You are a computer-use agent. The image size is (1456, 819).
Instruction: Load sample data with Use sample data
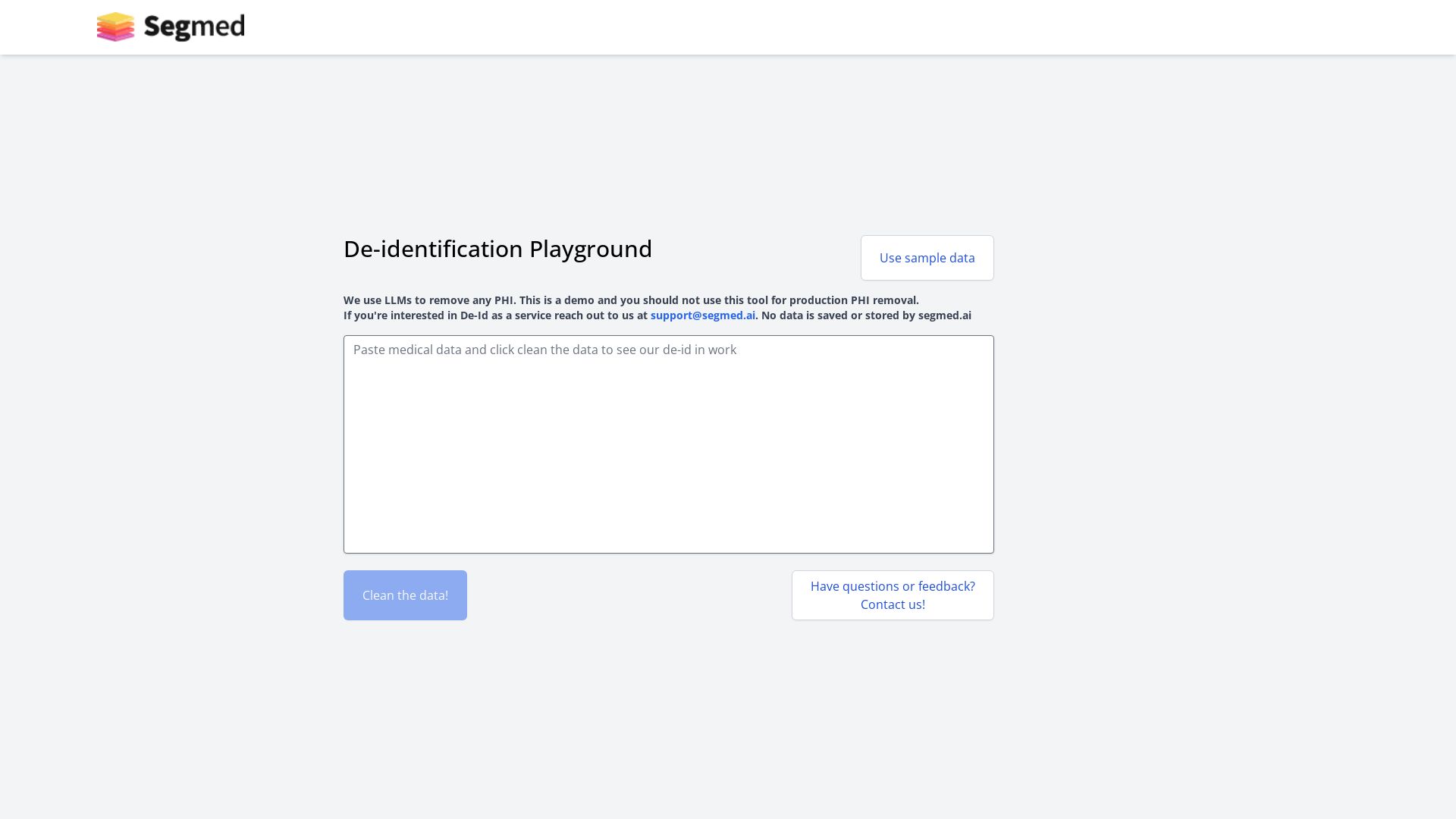pos(927,258)
